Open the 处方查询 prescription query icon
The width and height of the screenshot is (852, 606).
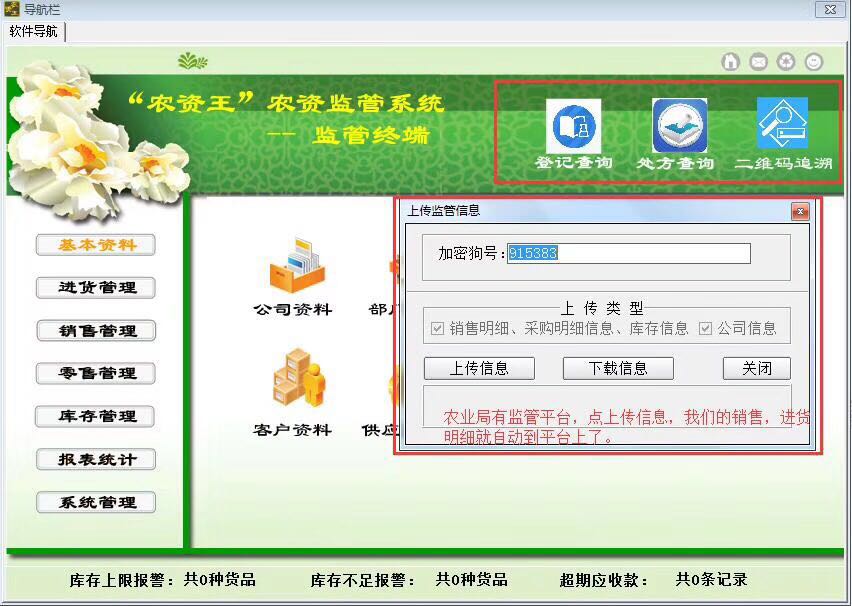679,128
